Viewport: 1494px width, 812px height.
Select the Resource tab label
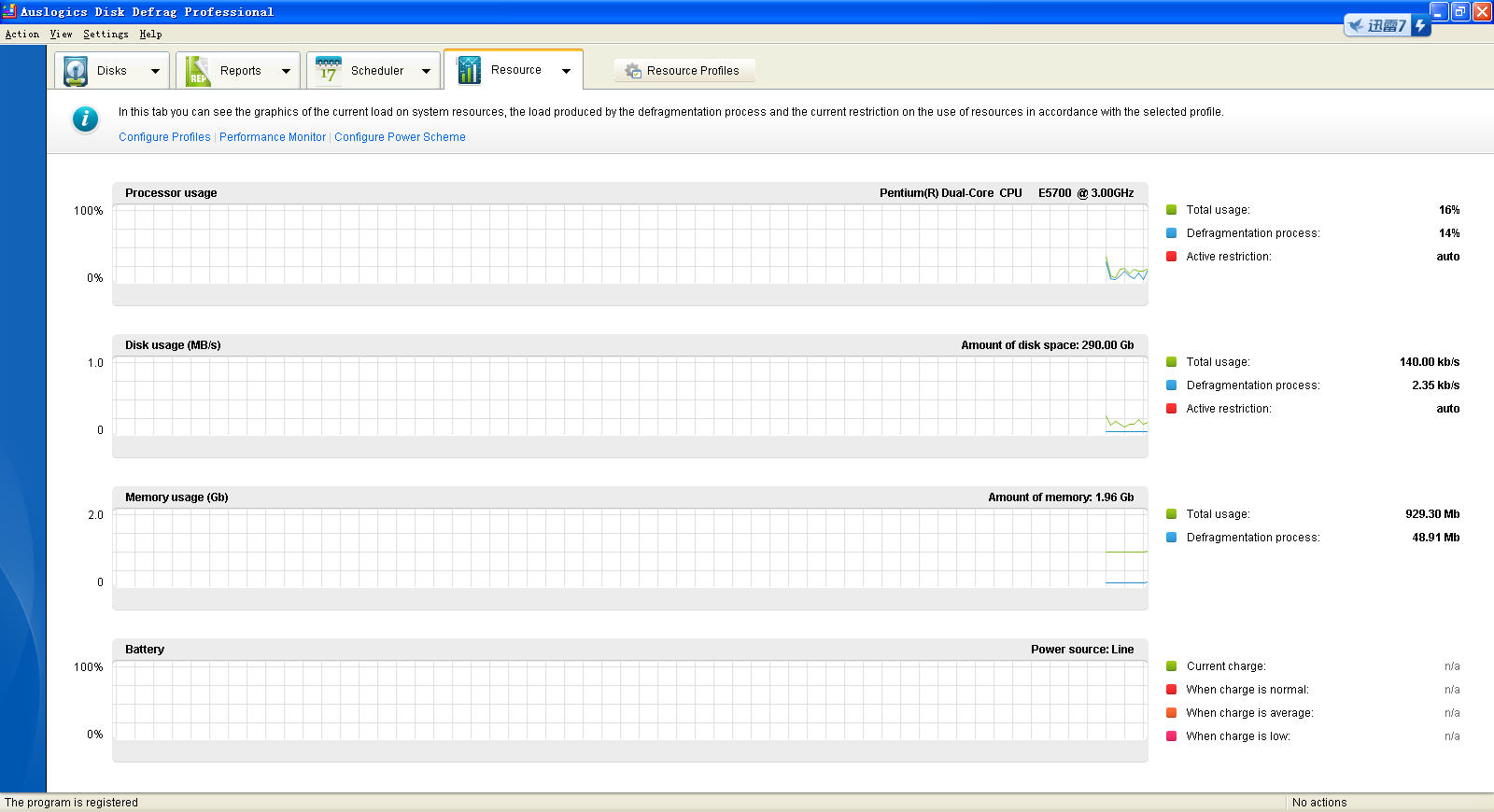click(516, 70)
